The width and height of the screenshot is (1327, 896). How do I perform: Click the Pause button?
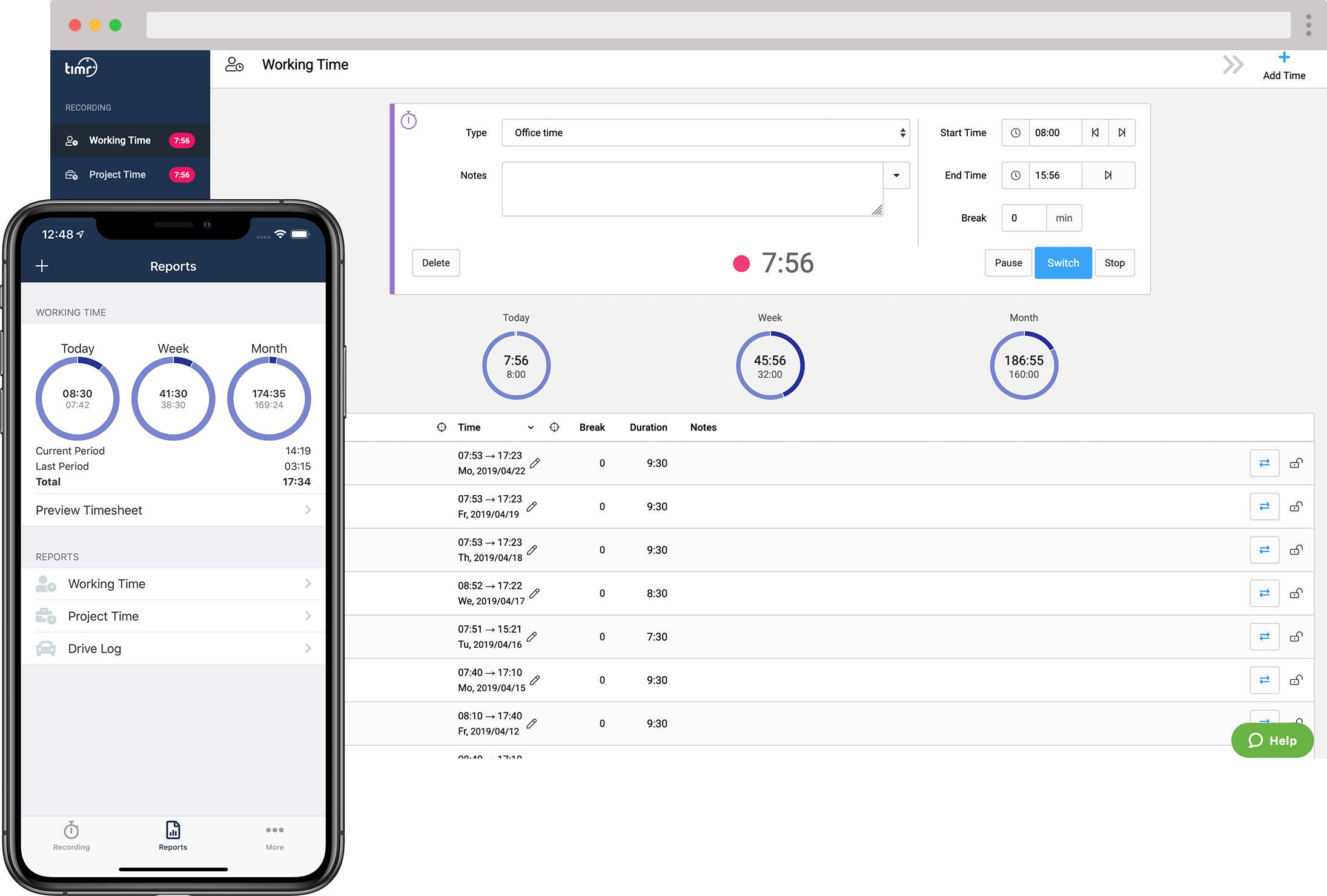pos(1008,263)
